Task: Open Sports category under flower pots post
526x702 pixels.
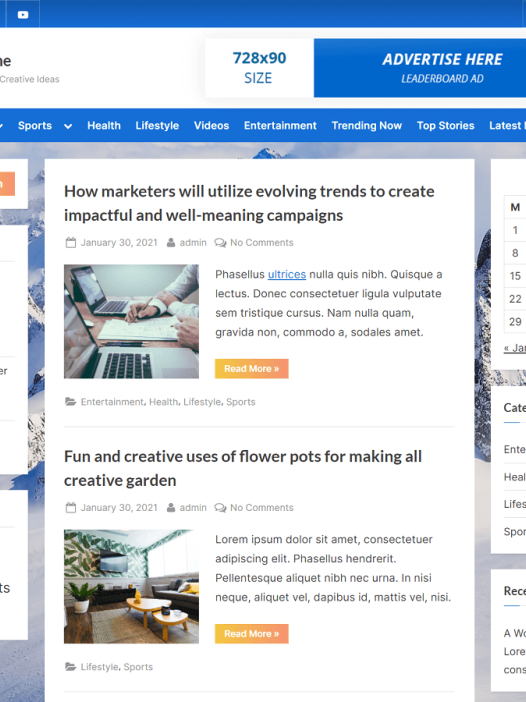Action: tap(138, 667)
